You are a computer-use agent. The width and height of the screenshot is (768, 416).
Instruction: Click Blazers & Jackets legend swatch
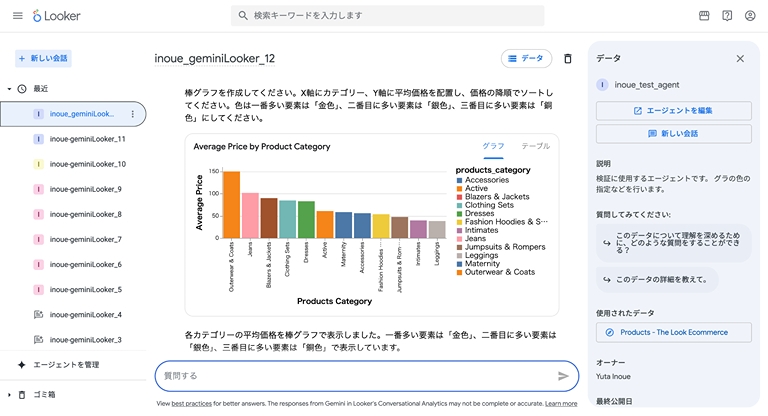point(459,197)
